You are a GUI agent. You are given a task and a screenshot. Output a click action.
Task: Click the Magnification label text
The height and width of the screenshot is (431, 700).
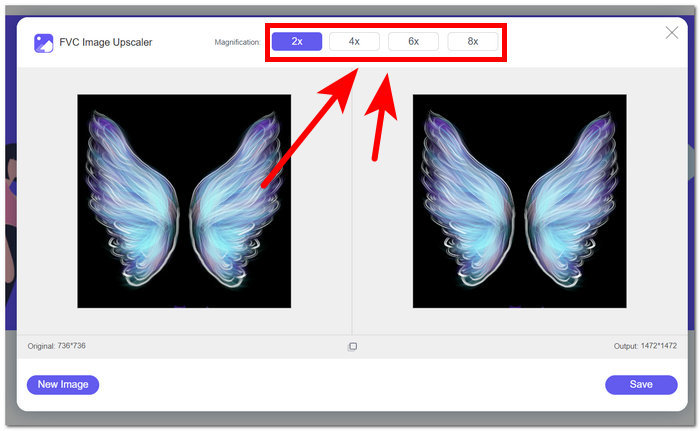[x=237, y=42]
